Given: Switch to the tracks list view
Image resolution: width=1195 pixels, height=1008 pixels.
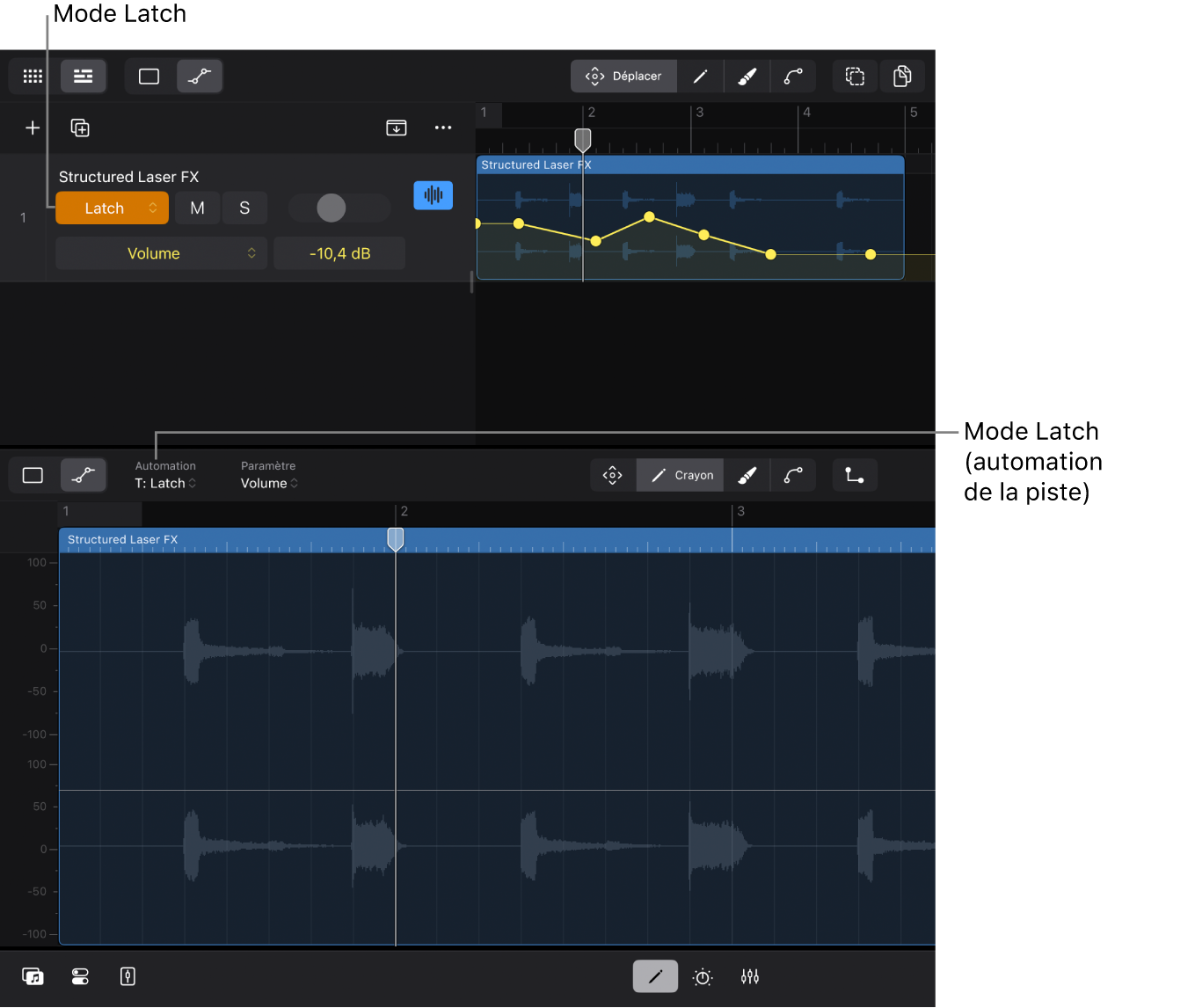Looking at the screenshot, I should pyautogui.click(x=84, y=77).
